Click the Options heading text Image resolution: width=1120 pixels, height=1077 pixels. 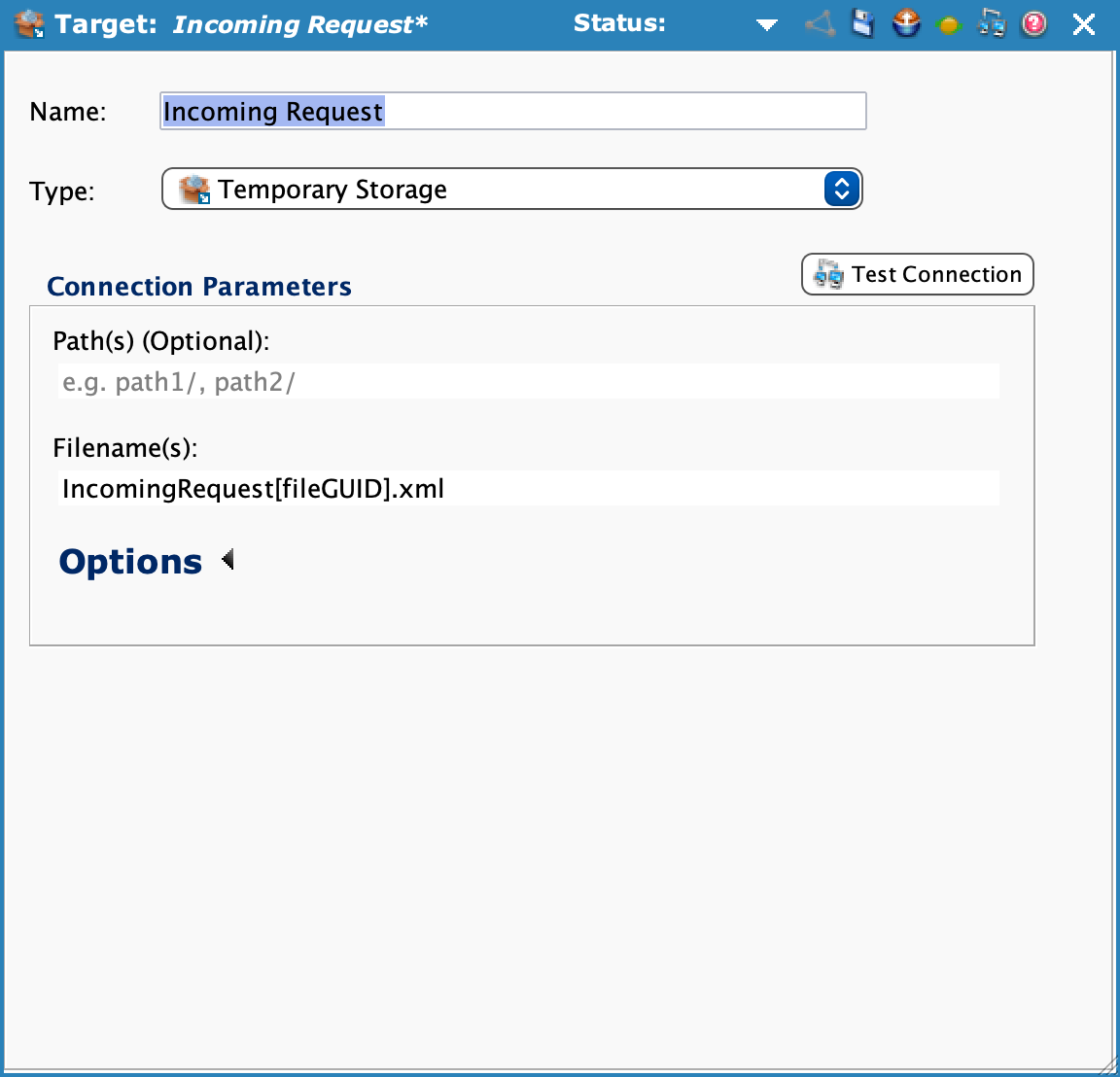coord(130,562)
